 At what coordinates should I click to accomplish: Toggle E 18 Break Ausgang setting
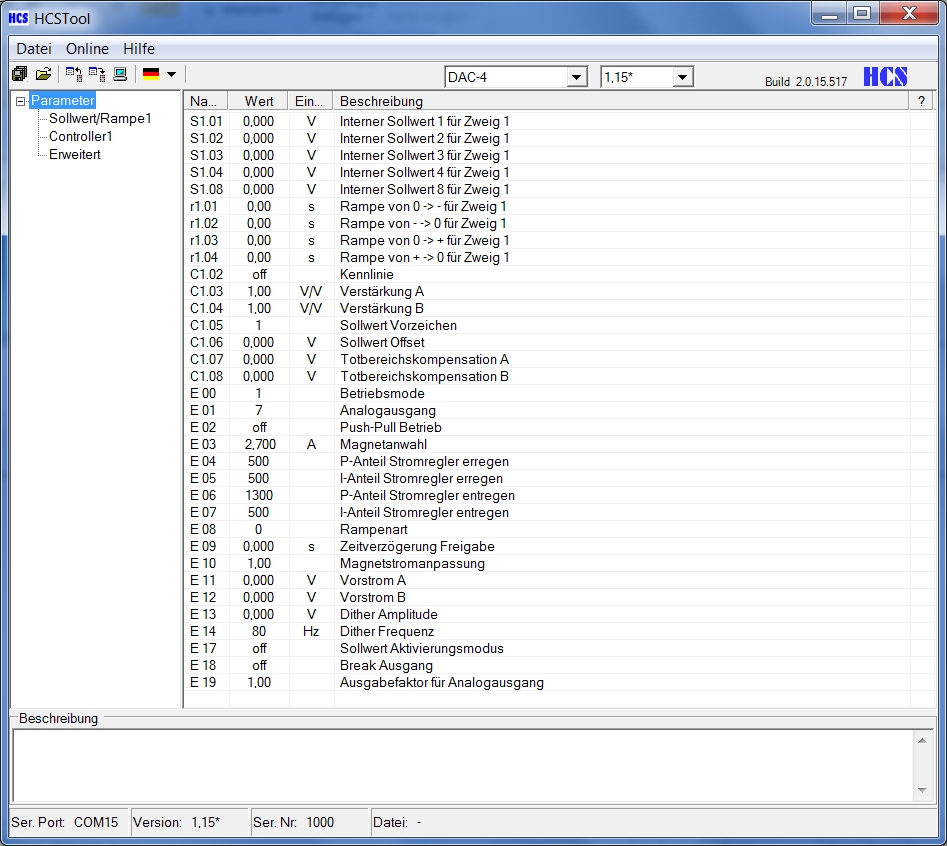258,665
